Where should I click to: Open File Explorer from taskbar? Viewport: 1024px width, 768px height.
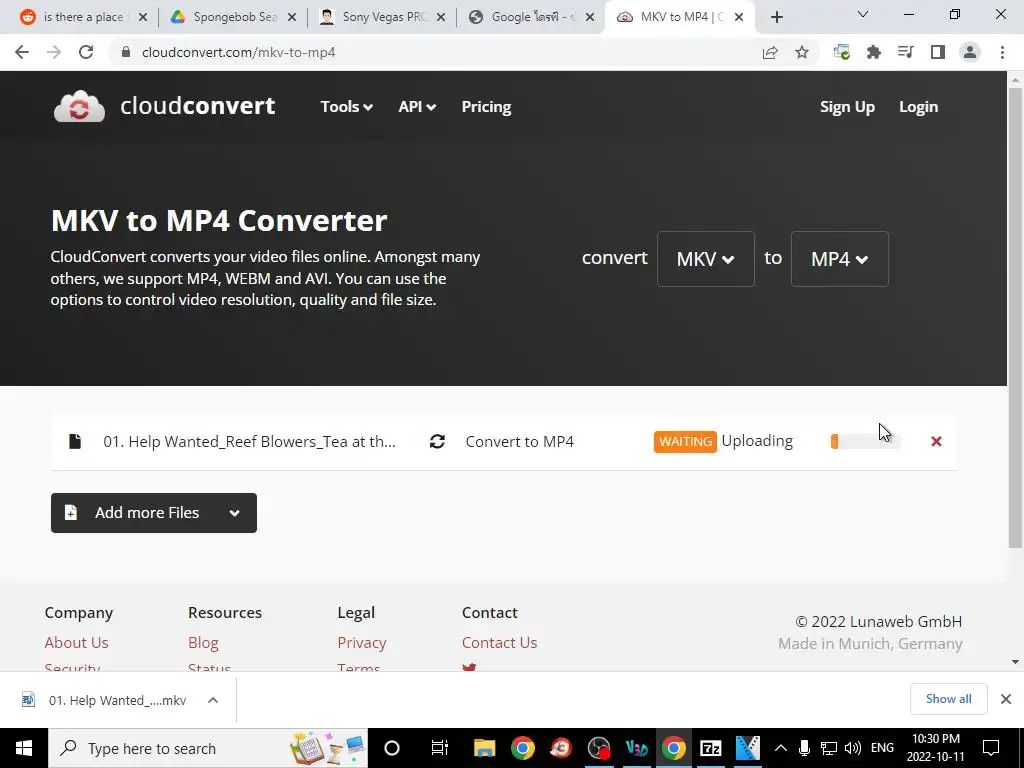pyautogui.click(x=485, y=748)
